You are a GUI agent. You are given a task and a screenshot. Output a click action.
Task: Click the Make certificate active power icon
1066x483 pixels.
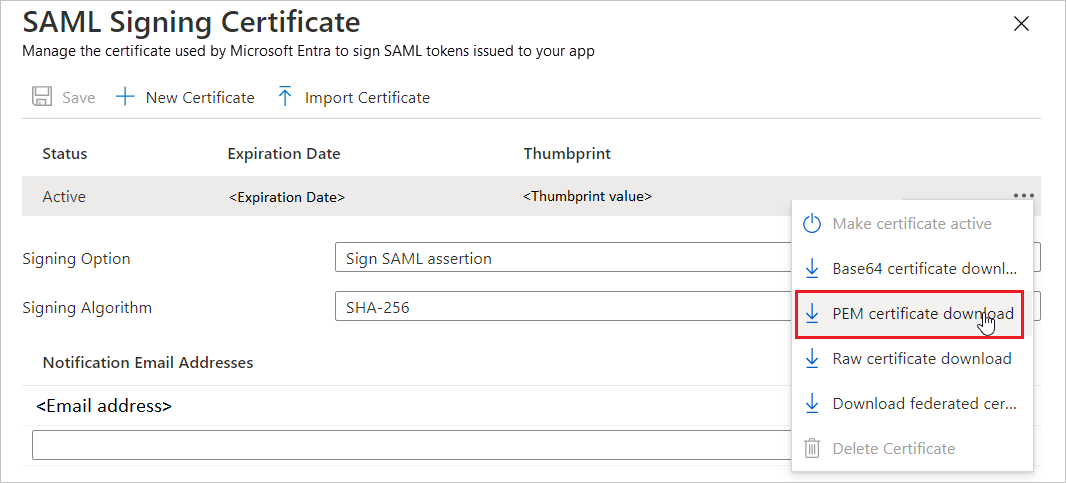click(812, 224)
